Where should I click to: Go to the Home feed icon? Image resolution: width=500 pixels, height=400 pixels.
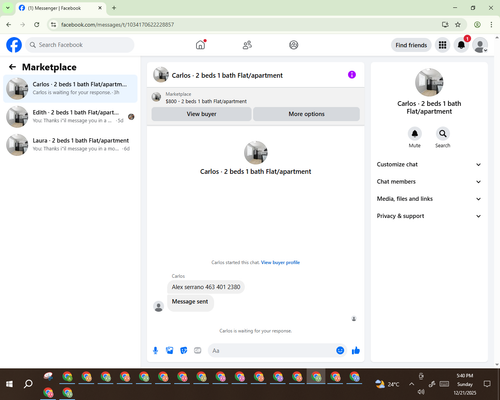pyautogui.click(x=200, y=45)
